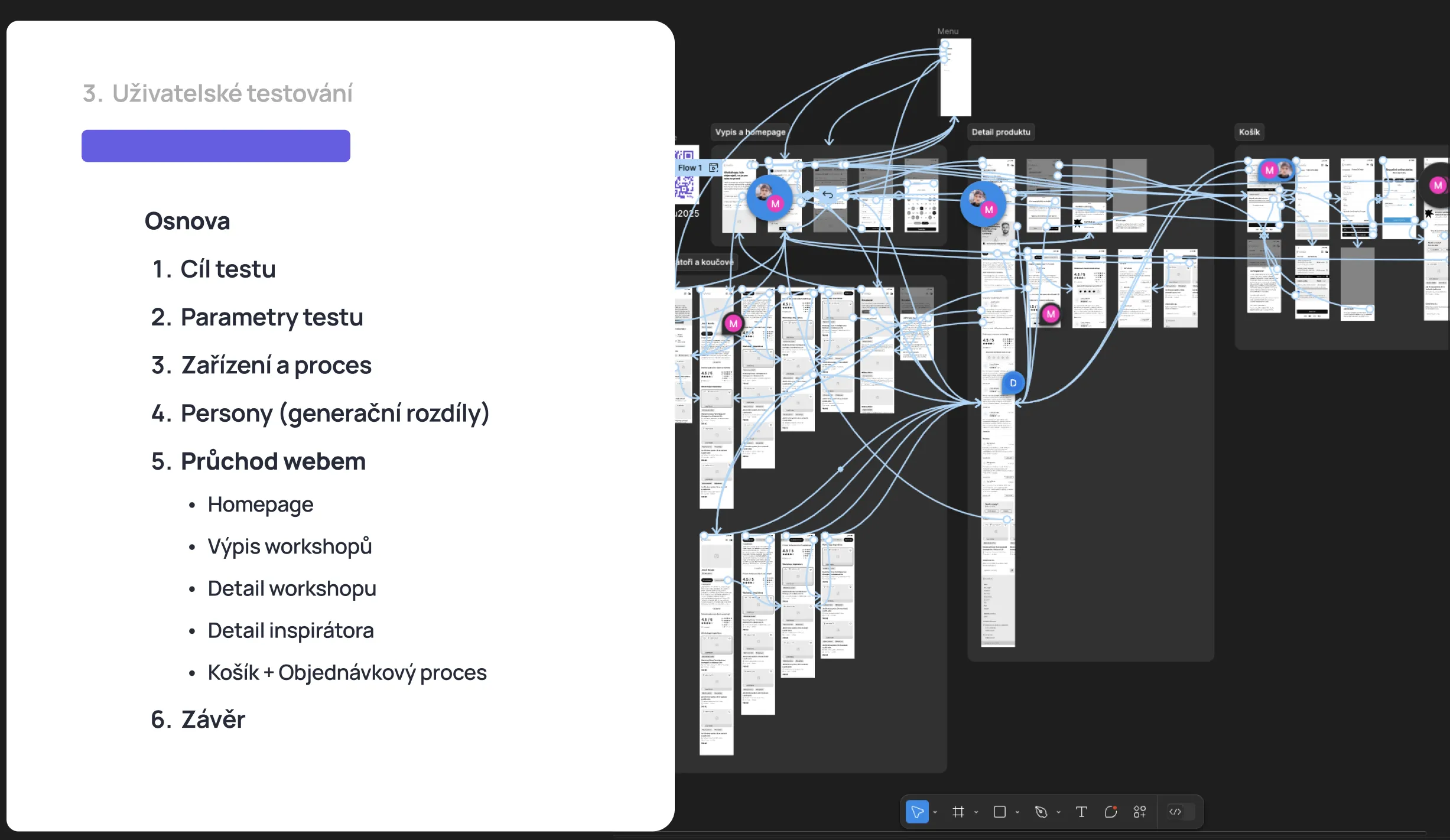The image size is (1450, 840).
Task: Select the Vypis a homepage section label
Action: [x=750, y=132]
